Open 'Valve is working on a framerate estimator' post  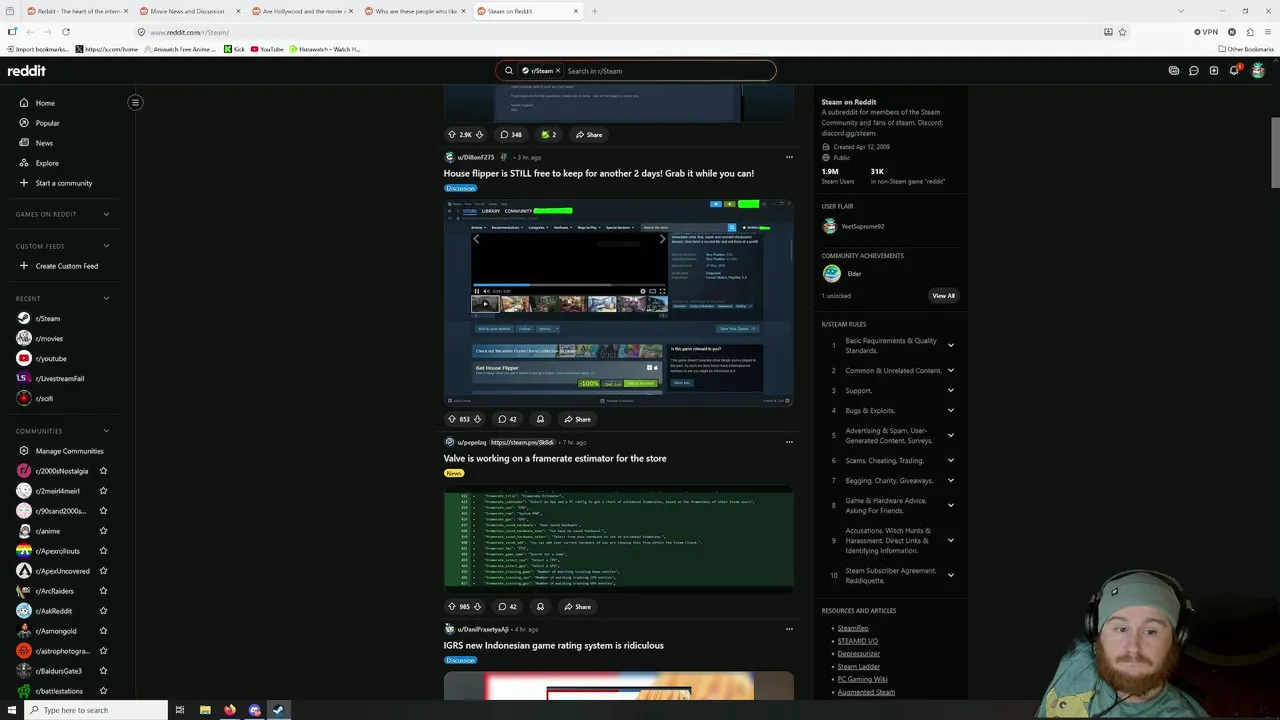point(555,458)
